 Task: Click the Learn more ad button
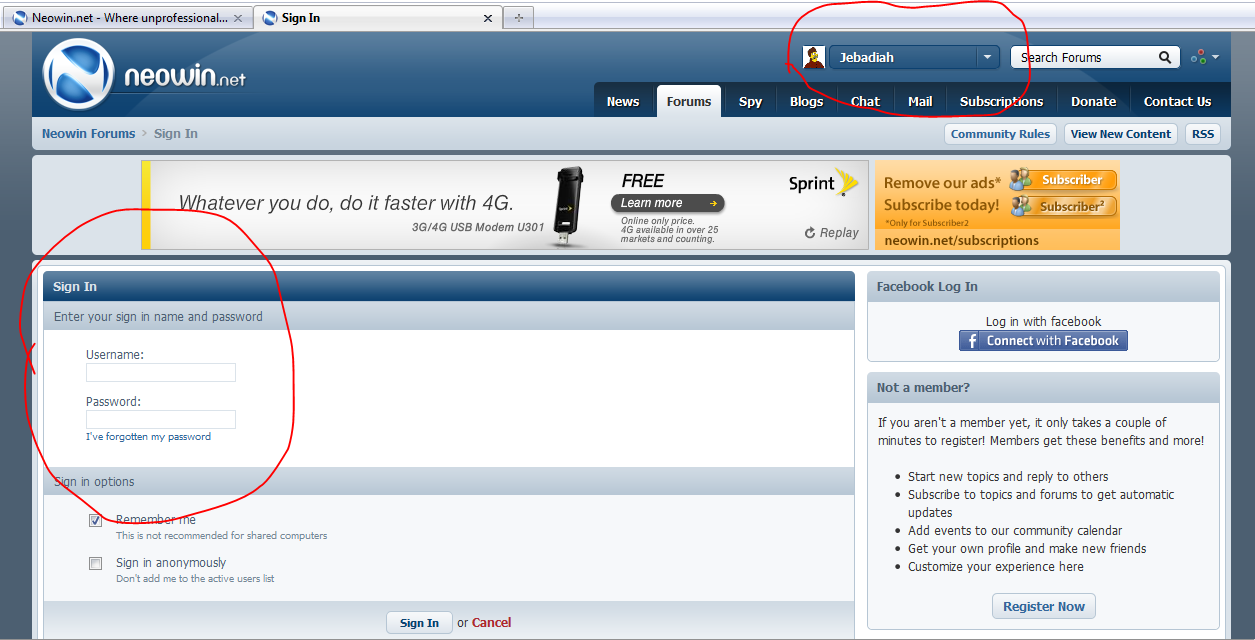click(x=667, y=203)
